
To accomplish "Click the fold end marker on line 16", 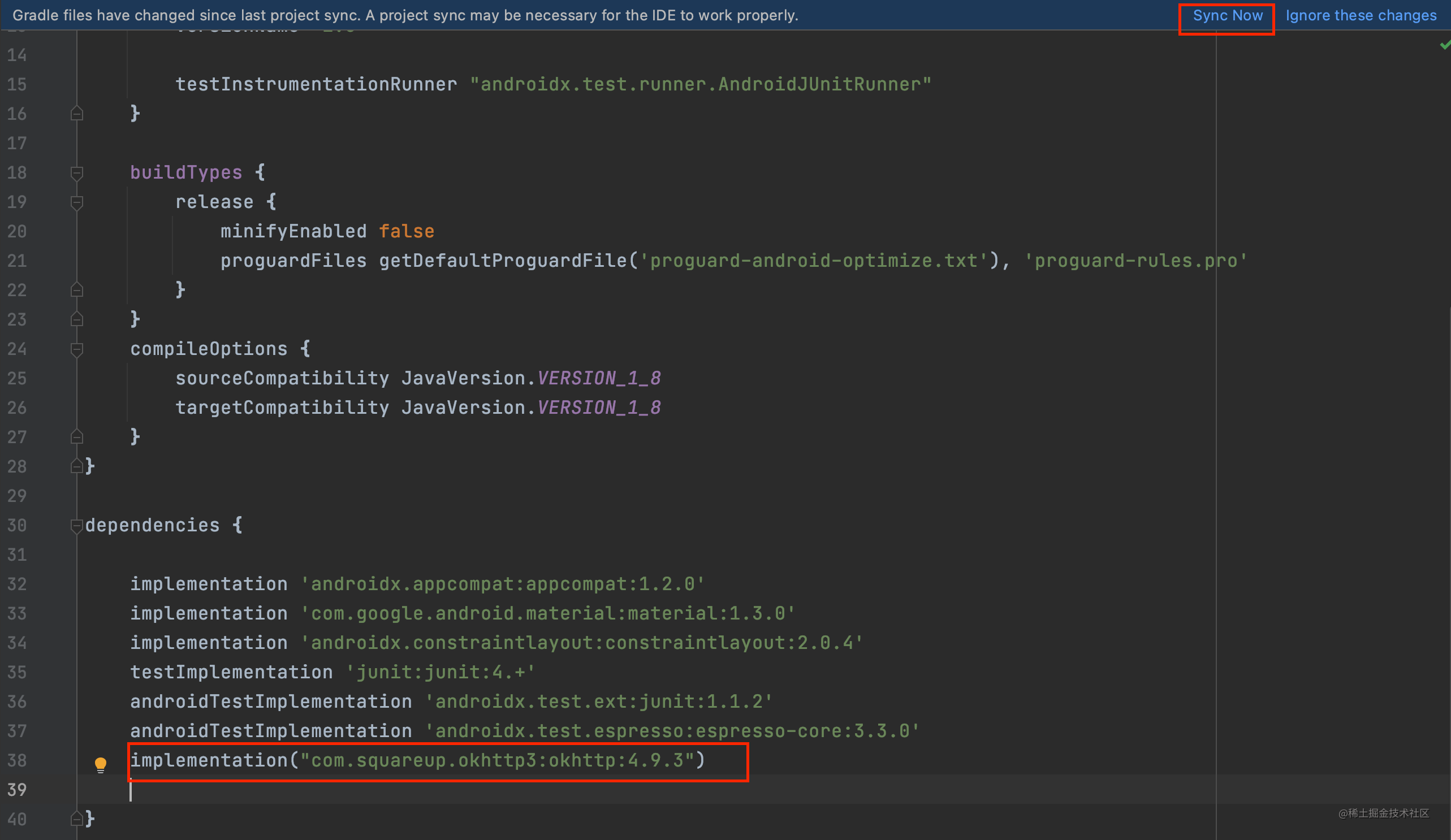I will (76, 114).
